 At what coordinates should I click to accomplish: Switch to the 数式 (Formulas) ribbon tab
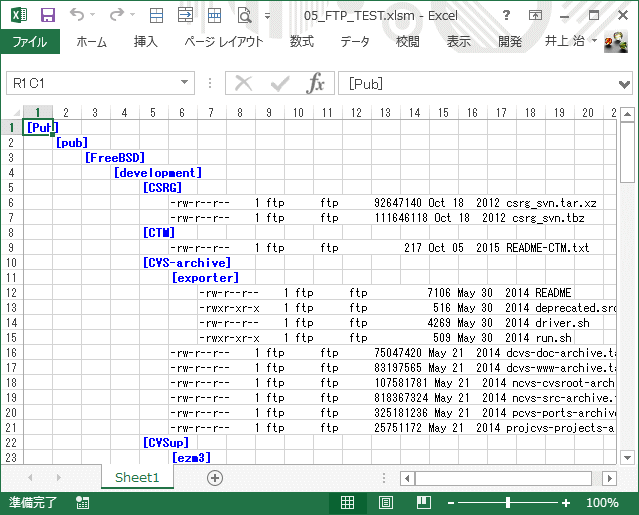301,42
